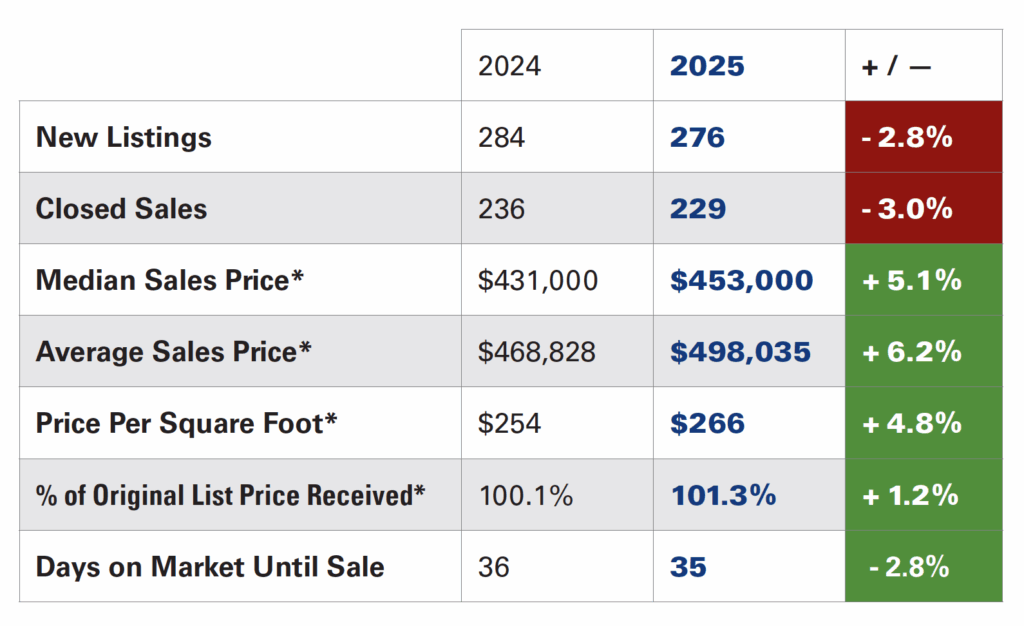1024x626 pixels.
Task: Select Days on Market Until Sale label
Action: 209,567
